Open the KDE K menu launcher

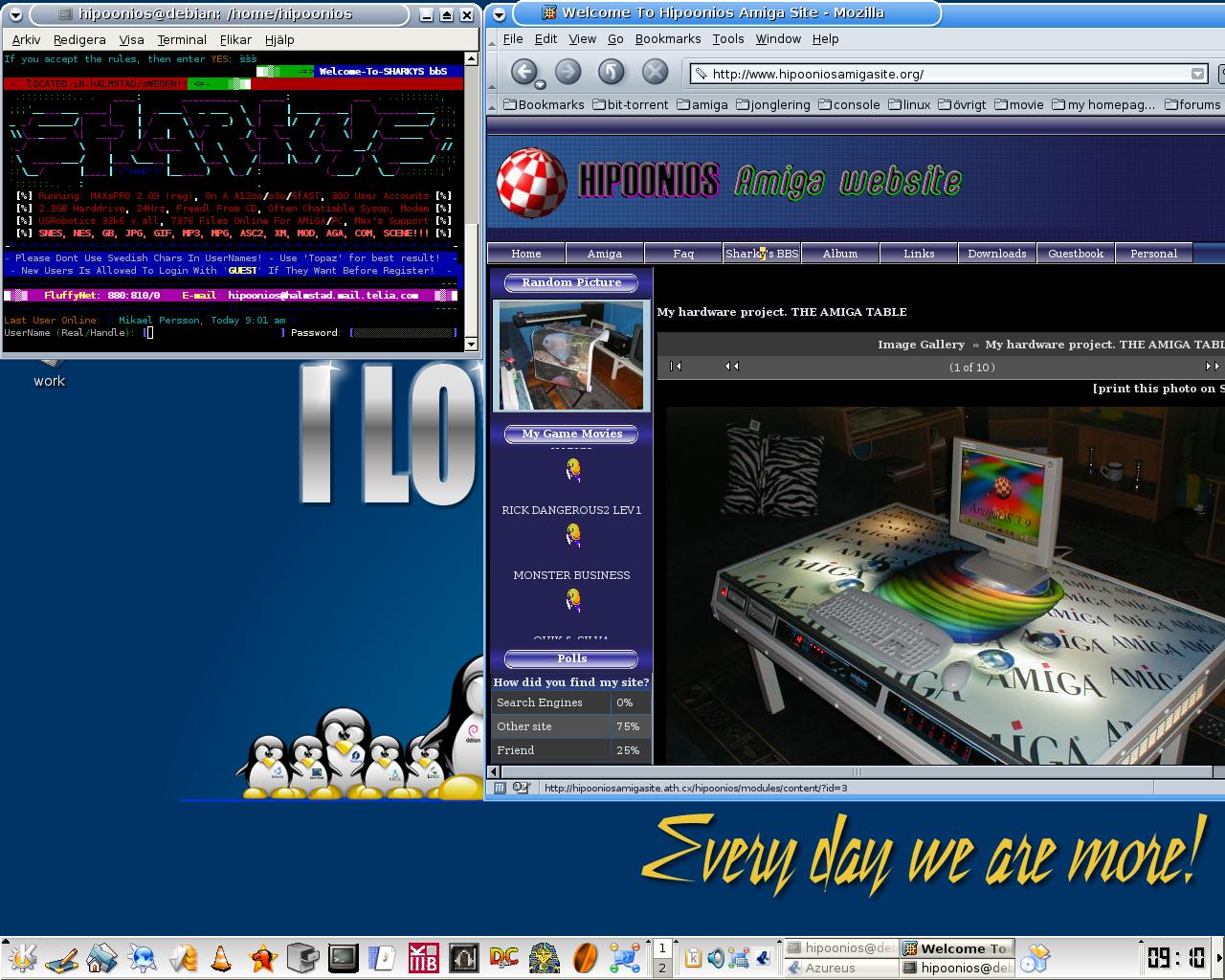point(21,957)
